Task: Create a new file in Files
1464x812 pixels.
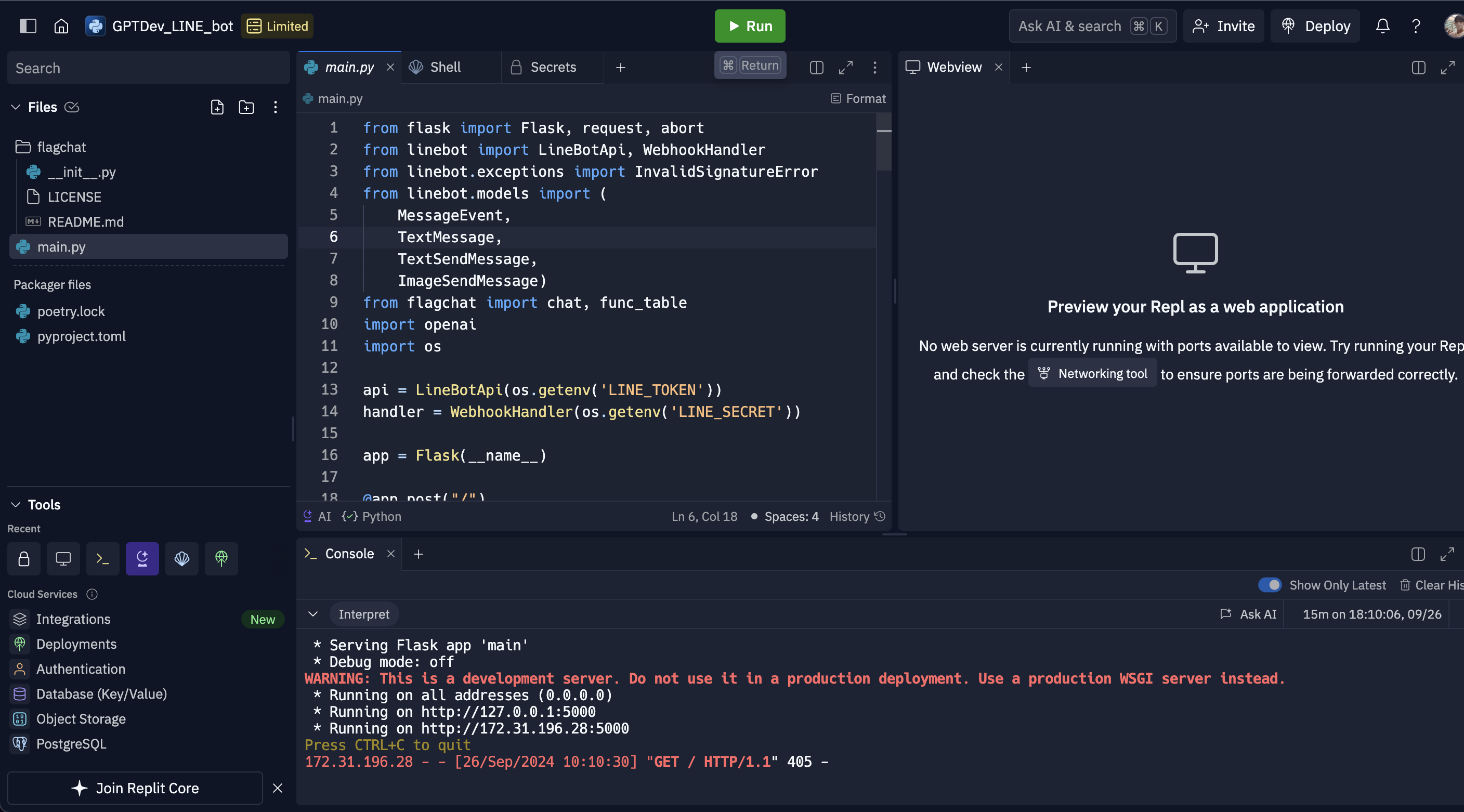Action: tap(217, 107)
